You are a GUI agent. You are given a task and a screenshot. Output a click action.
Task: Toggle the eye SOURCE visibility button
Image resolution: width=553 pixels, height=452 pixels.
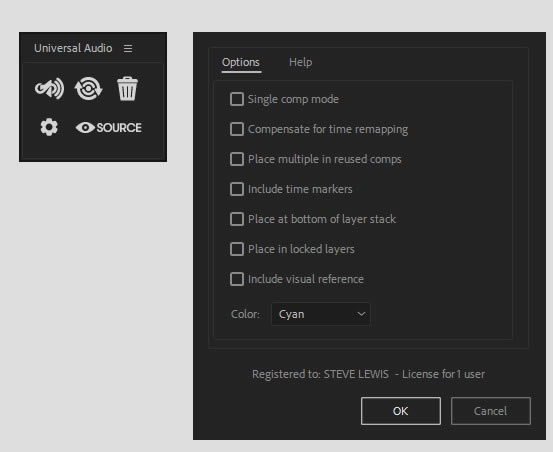[x=109, y=128]
